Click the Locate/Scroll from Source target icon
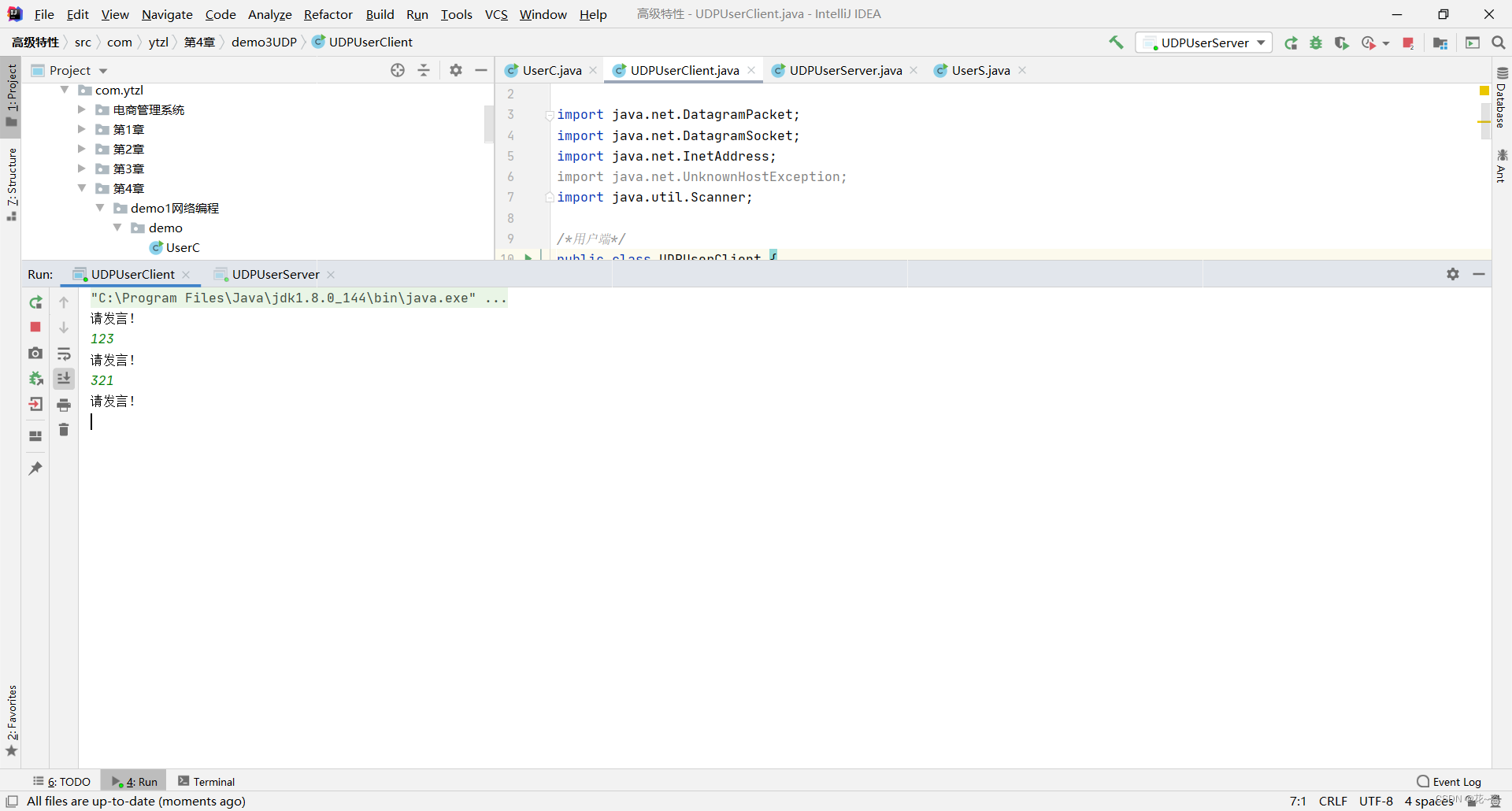This screenshot has height=811, width=1512. (398, 70)
